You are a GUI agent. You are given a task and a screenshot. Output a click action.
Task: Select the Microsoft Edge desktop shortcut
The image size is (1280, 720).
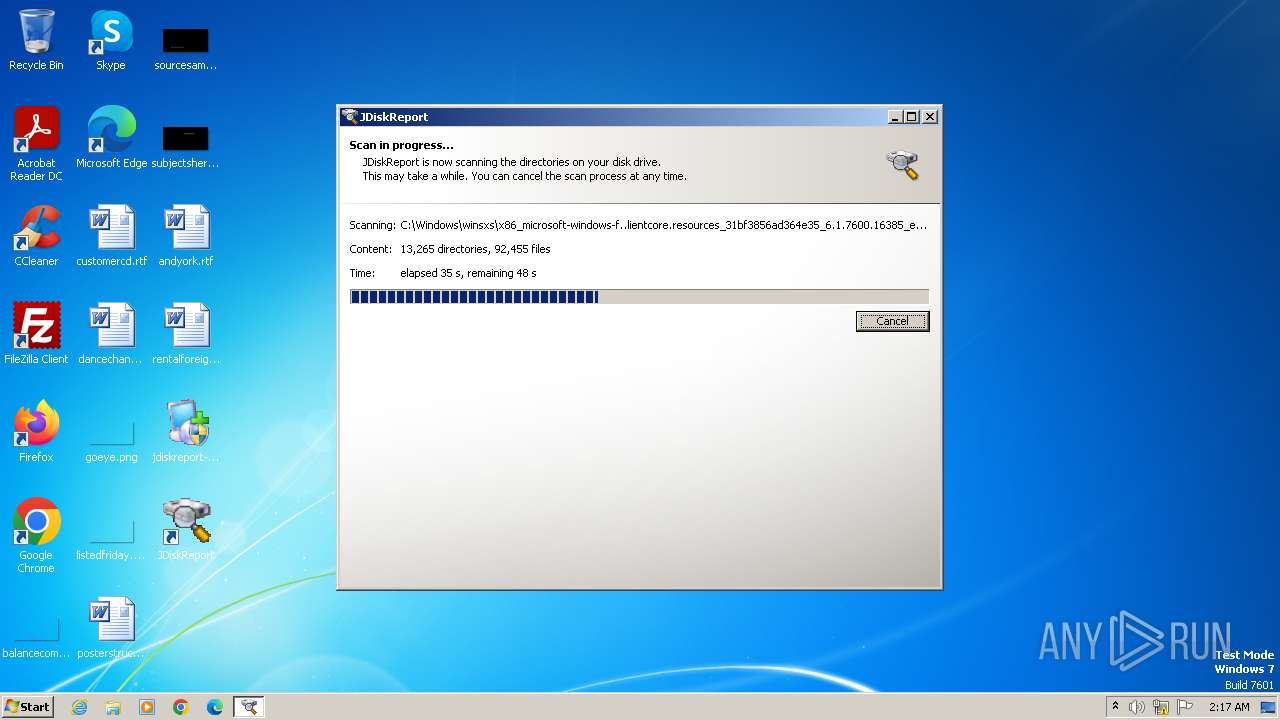(x=111, y=138)
